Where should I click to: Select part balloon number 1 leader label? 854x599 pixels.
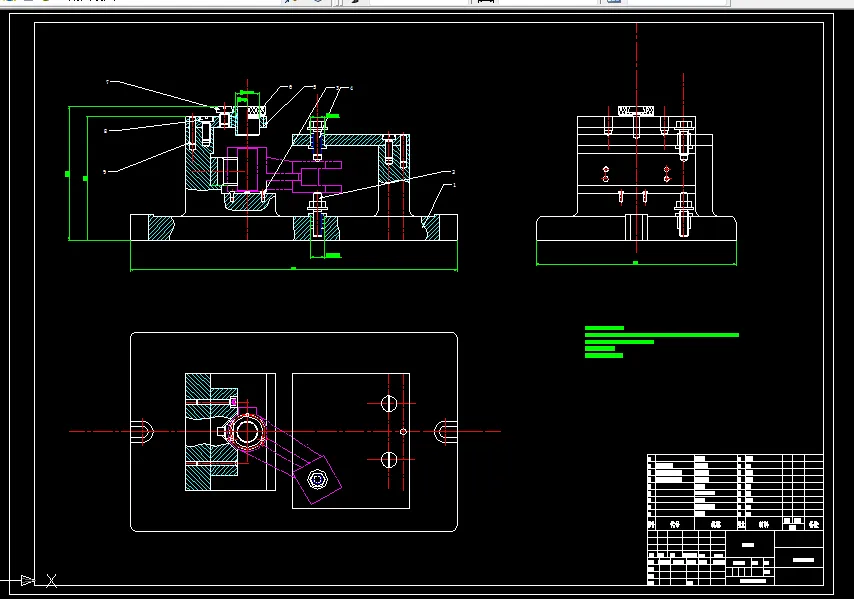point(454,185)
